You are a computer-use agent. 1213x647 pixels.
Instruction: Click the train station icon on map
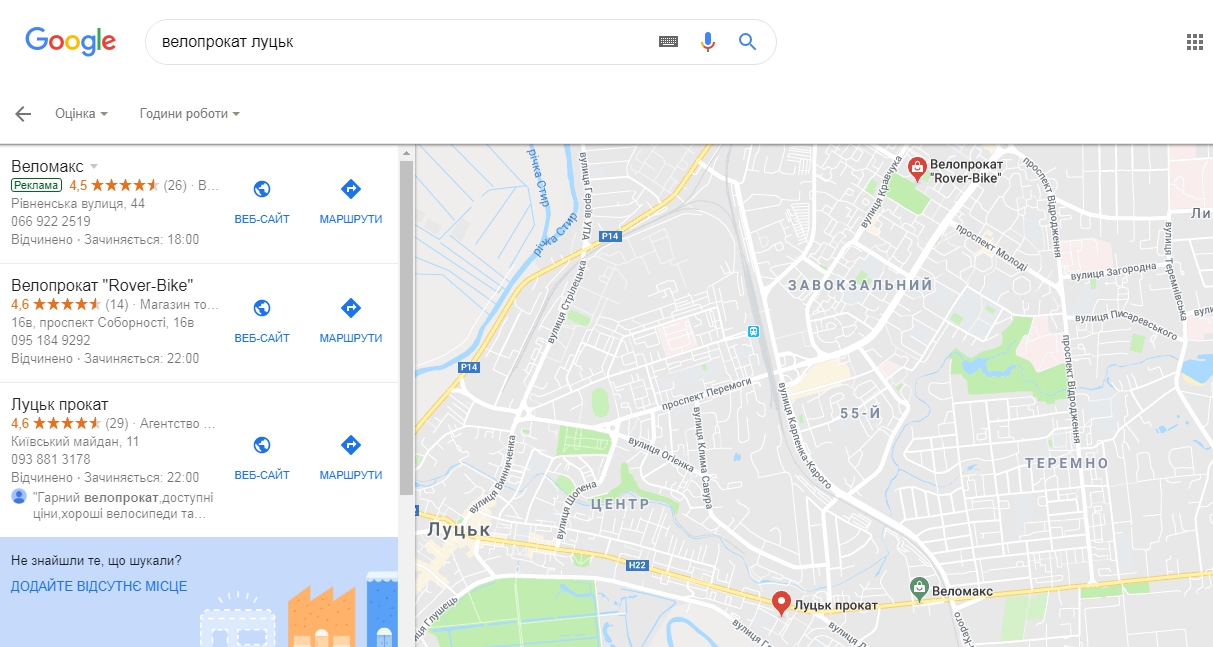pyautogui.click(x=752, y=331)
